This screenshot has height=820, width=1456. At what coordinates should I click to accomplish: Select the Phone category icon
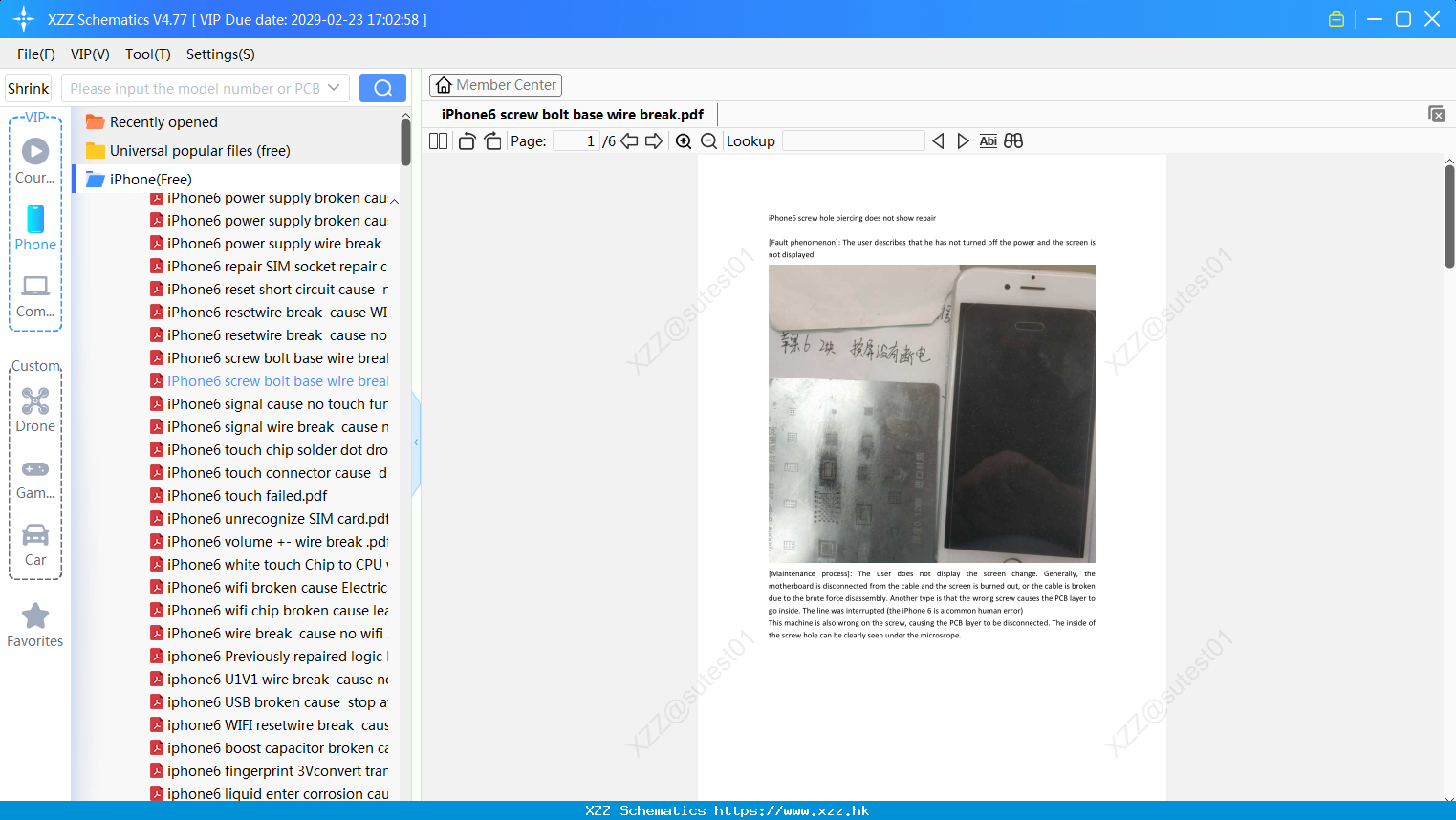(x=35, y=228)
